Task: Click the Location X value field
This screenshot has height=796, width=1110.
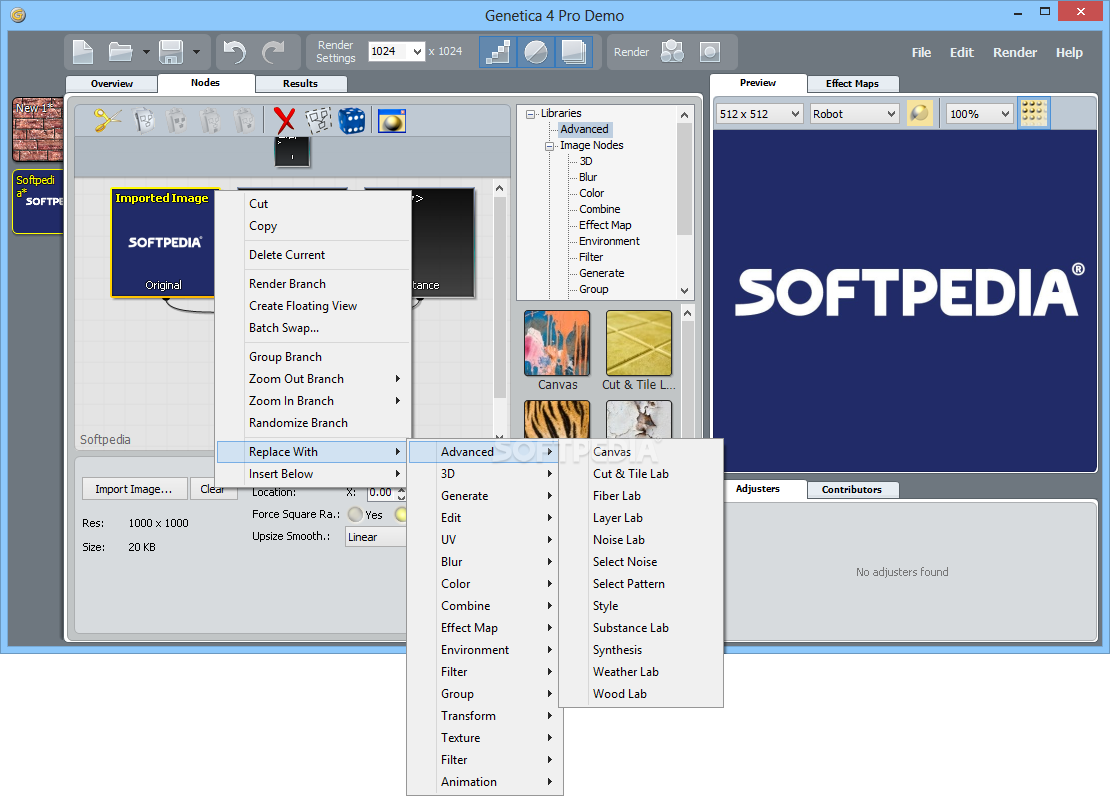Action: [383, 493]
